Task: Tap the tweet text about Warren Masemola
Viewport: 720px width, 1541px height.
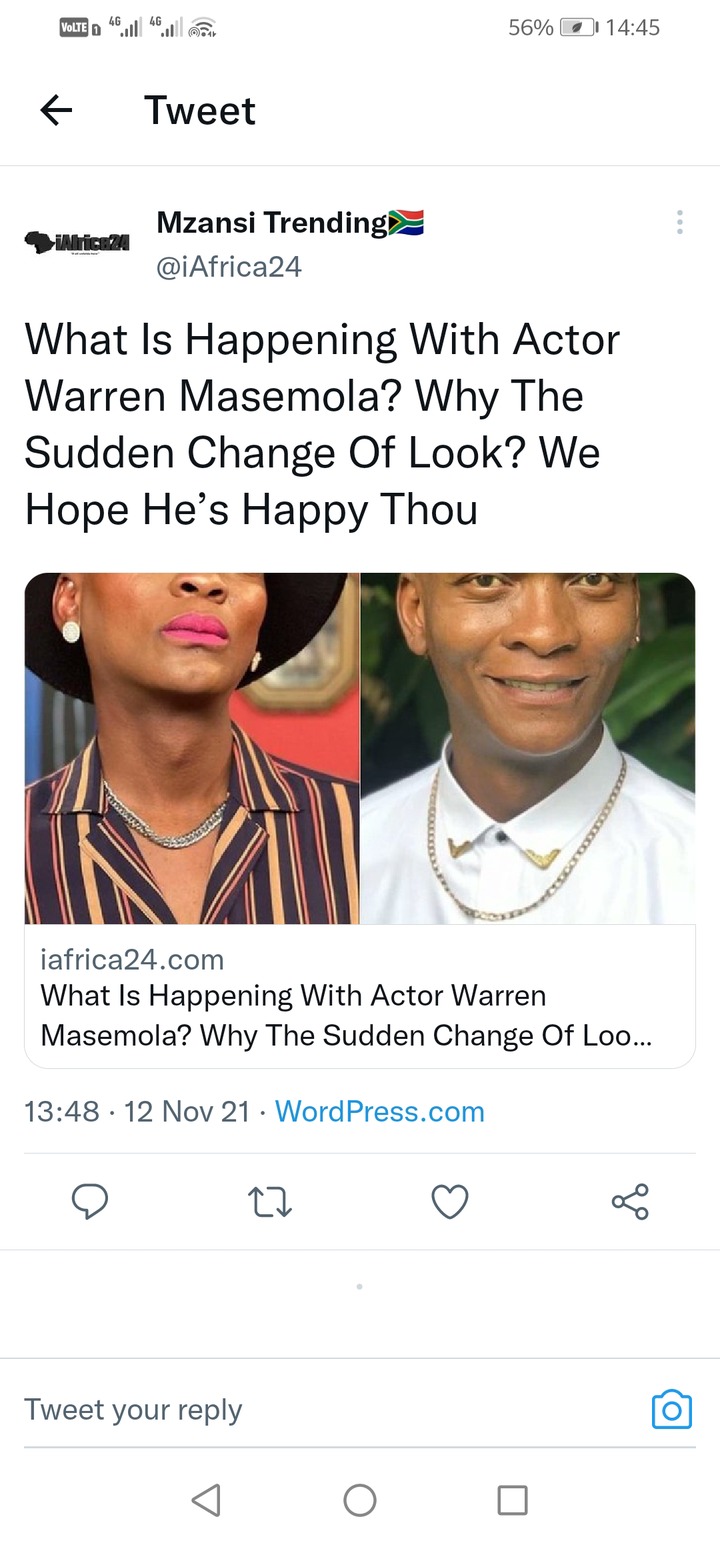Action: 322,425
